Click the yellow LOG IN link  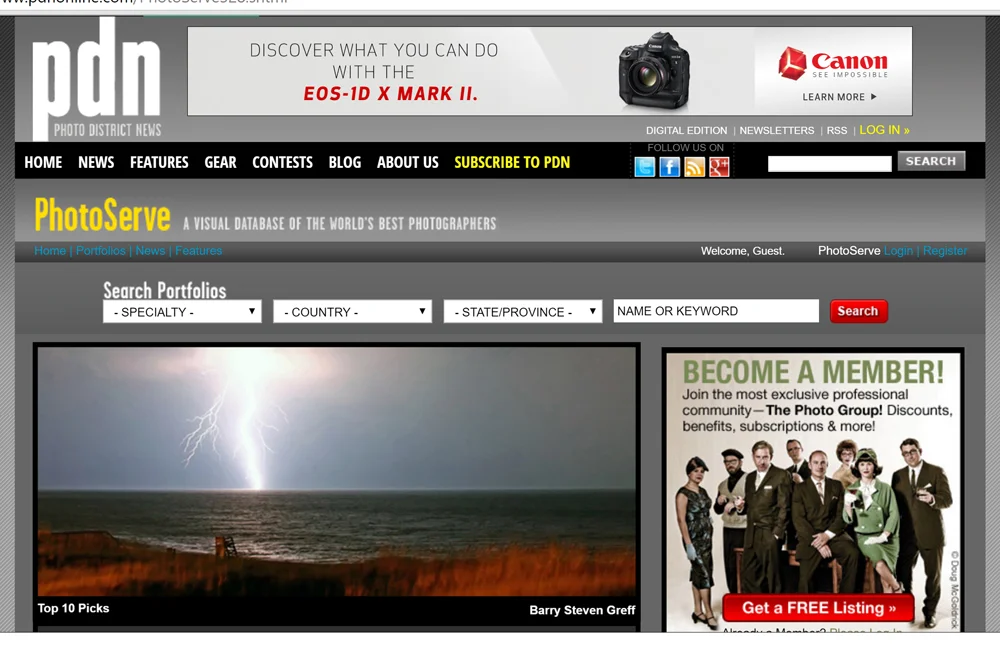coord(885,130)
